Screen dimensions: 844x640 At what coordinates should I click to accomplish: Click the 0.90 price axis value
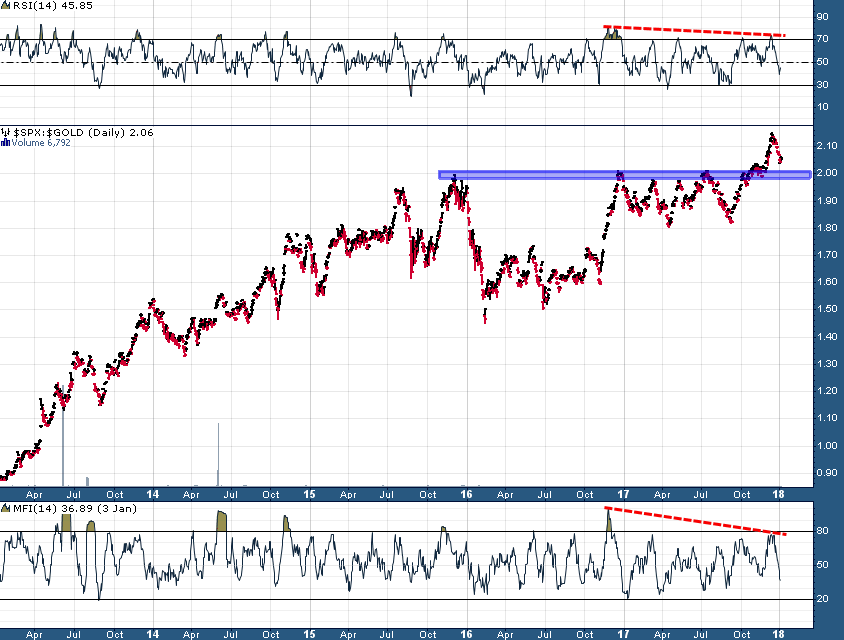[x=827, y=473]
